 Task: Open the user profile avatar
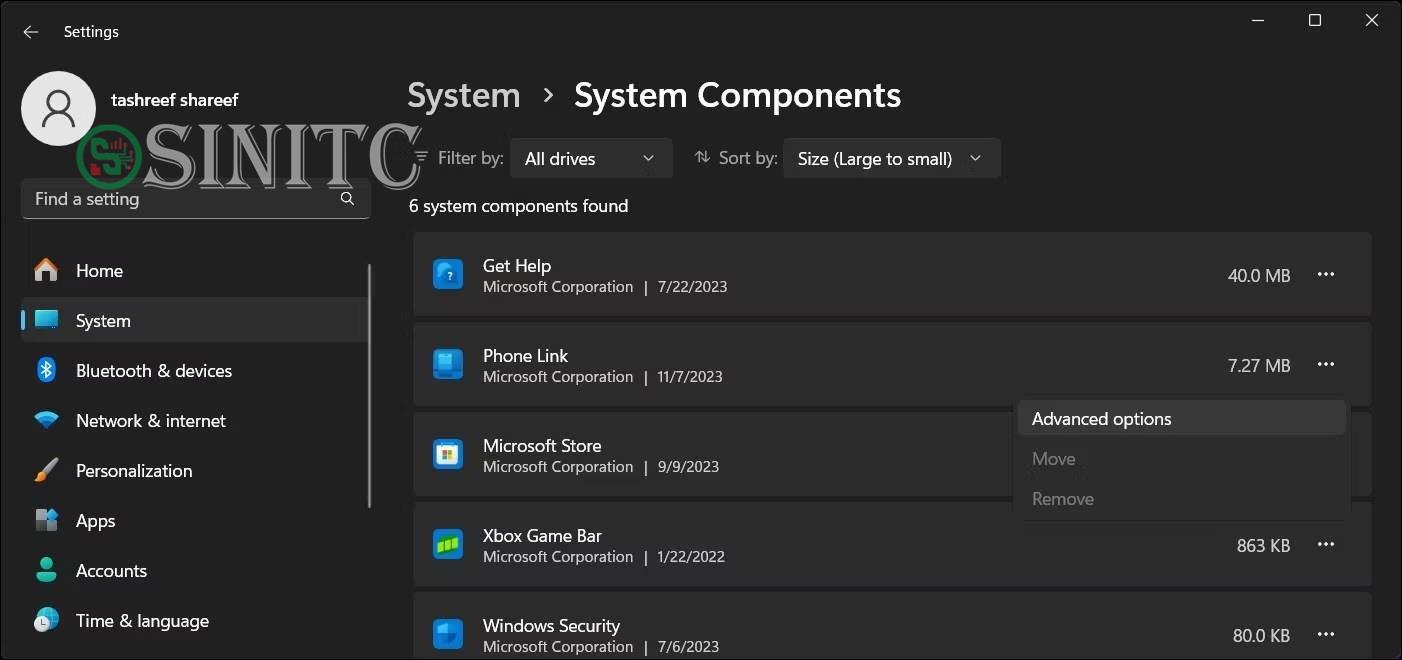(x=59, y=108)
